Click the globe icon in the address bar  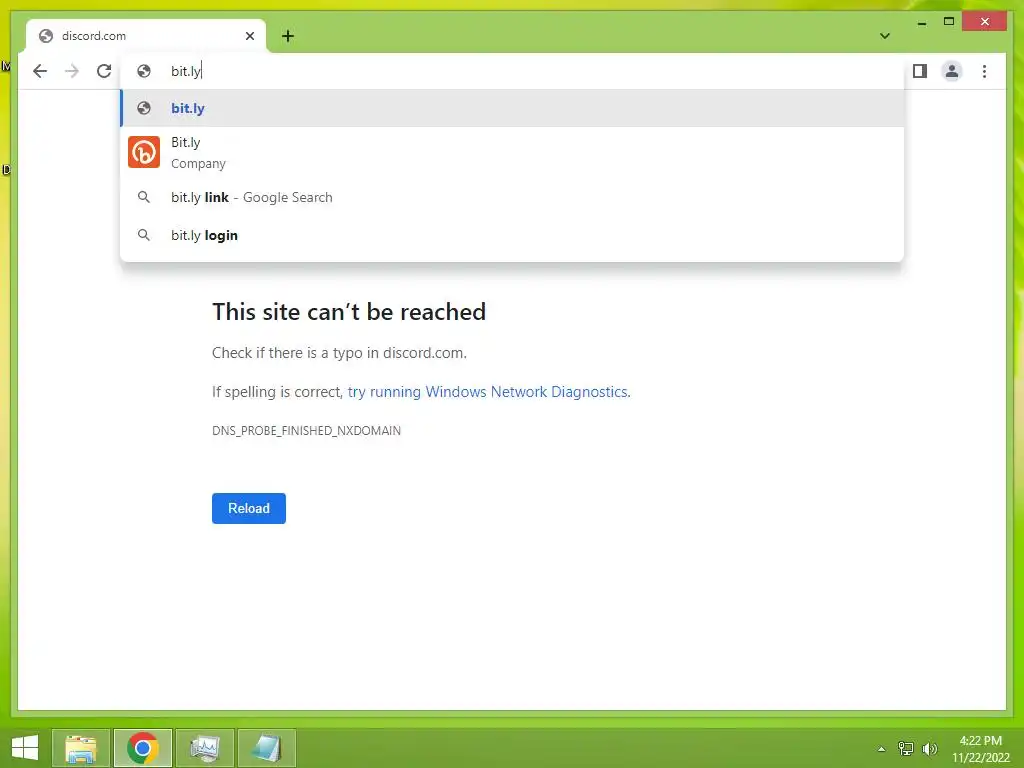[x=144, y=71]
